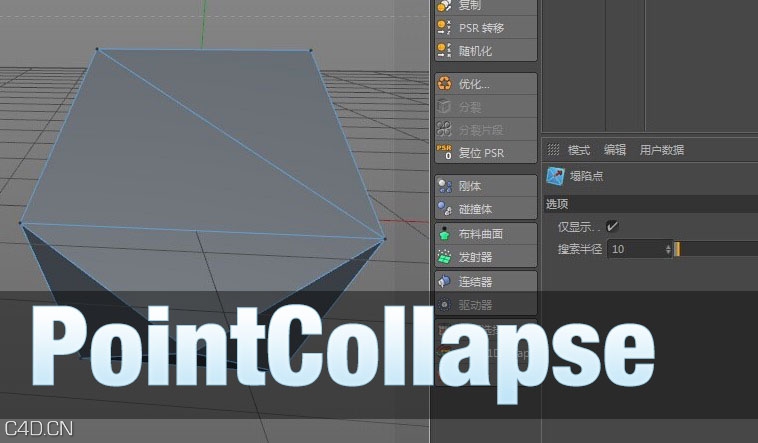Add a 刚体 (Rigid Body) via its icon
The width and height of the screenshot is (758, 443).
point(444,186)
